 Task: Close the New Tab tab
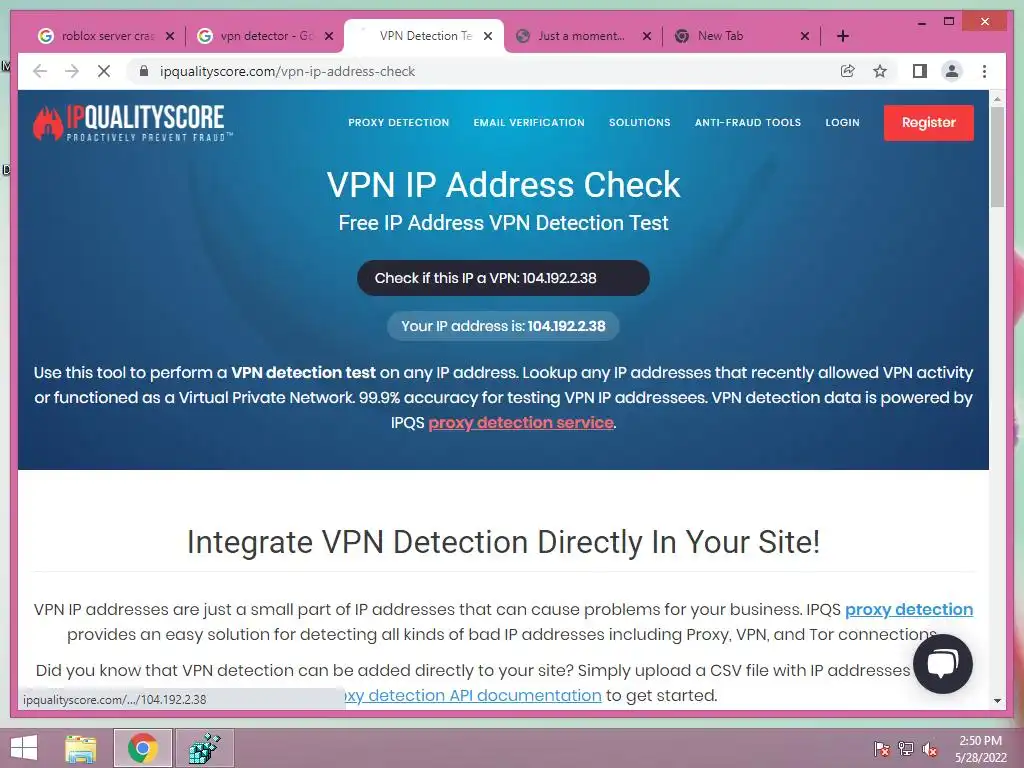coord(805,36)
